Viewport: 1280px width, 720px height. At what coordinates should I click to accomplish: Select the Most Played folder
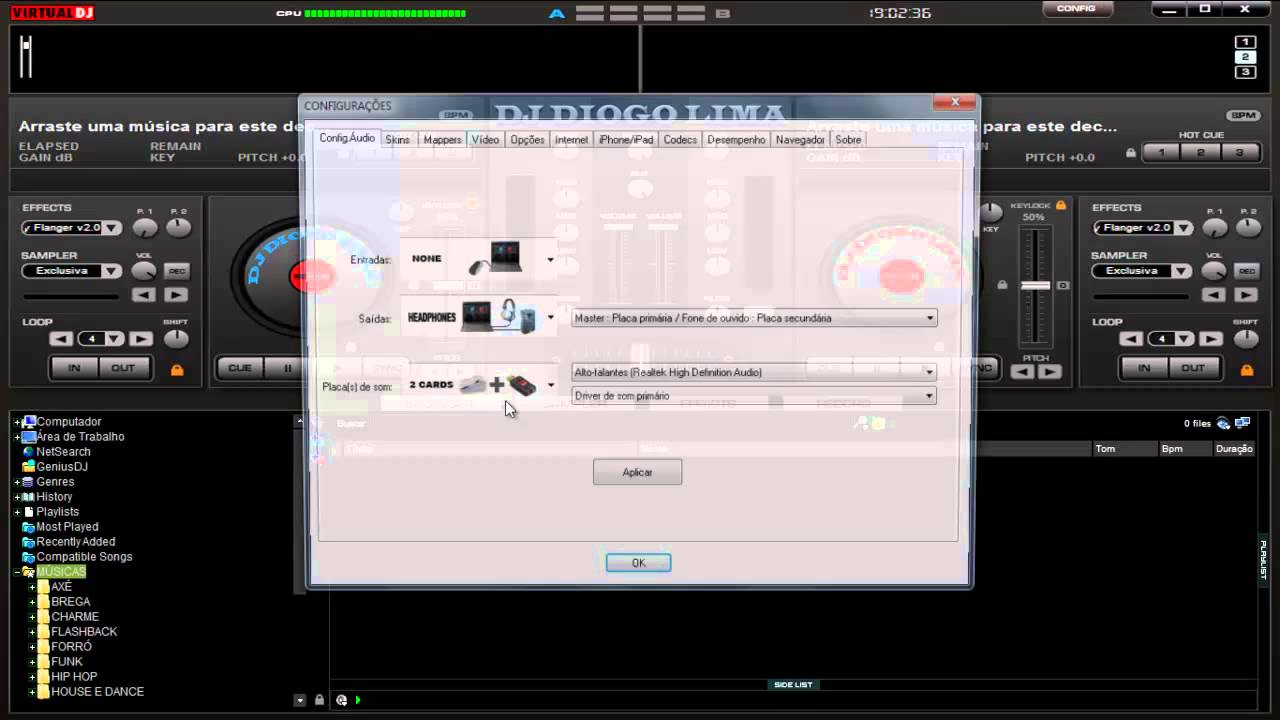[x=67, y=527]
